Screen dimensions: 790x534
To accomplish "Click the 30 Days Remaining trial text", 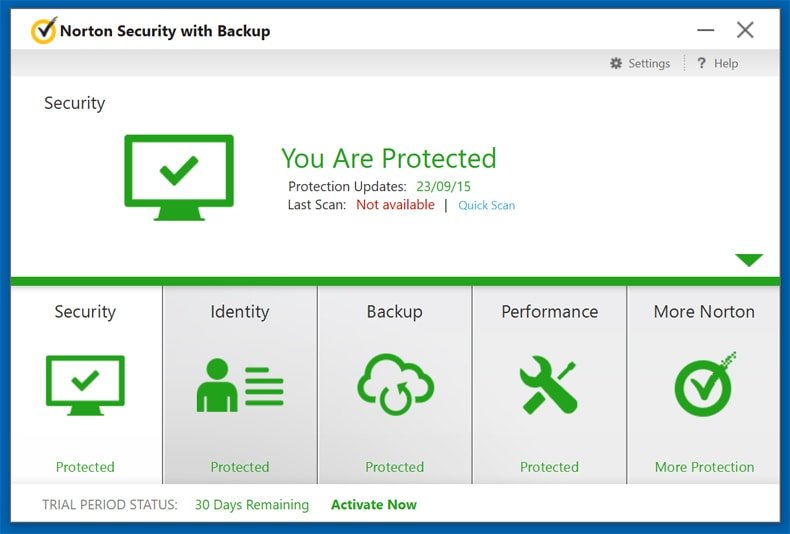I will pyautogui.click(x=252, y=505).
